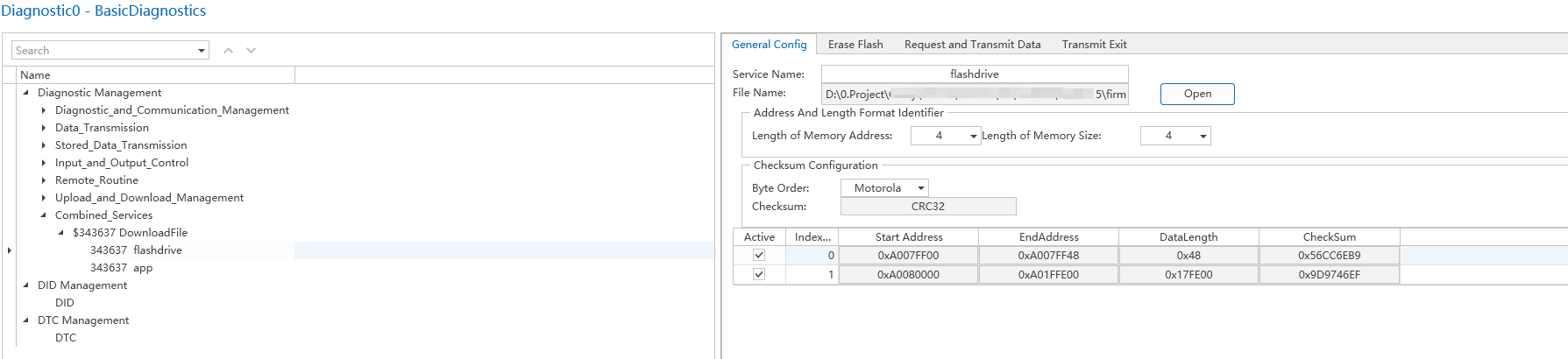The width and height of the screenshot is (1568, 359).
Task: Select the DTC item under DTC Management
Action: pyautogui.click(x=66, y=338)
